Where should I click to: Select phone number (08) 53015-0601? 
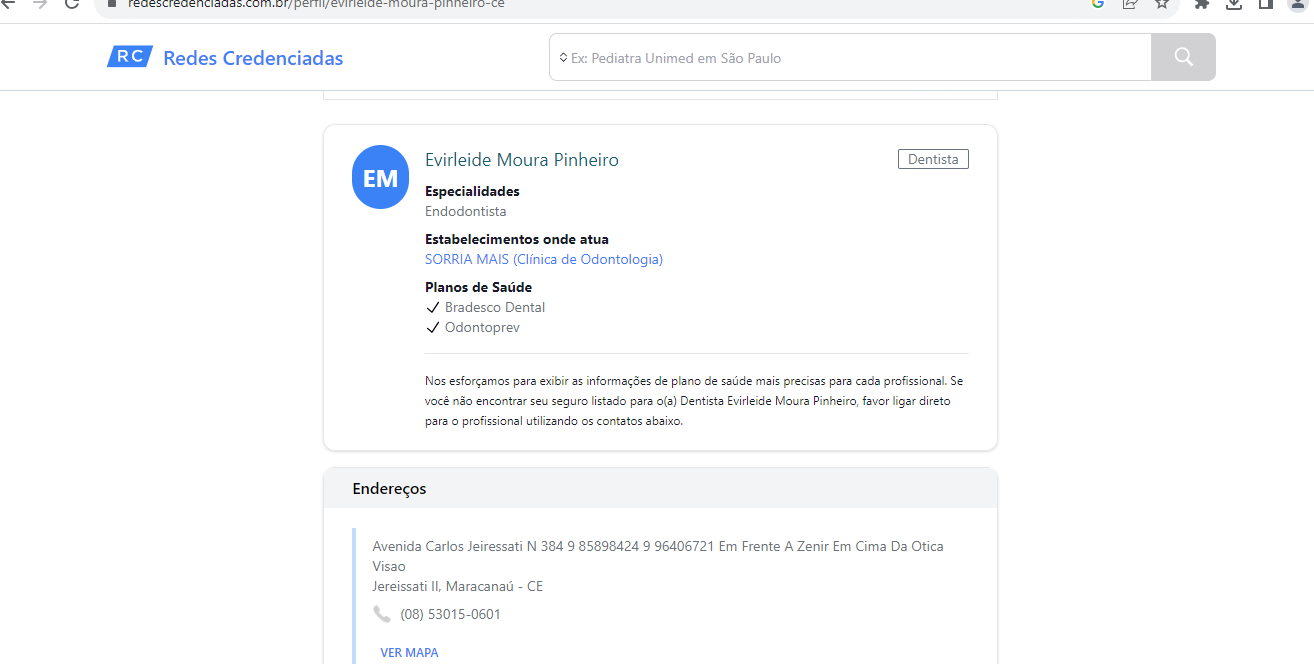tap(451, 614)
